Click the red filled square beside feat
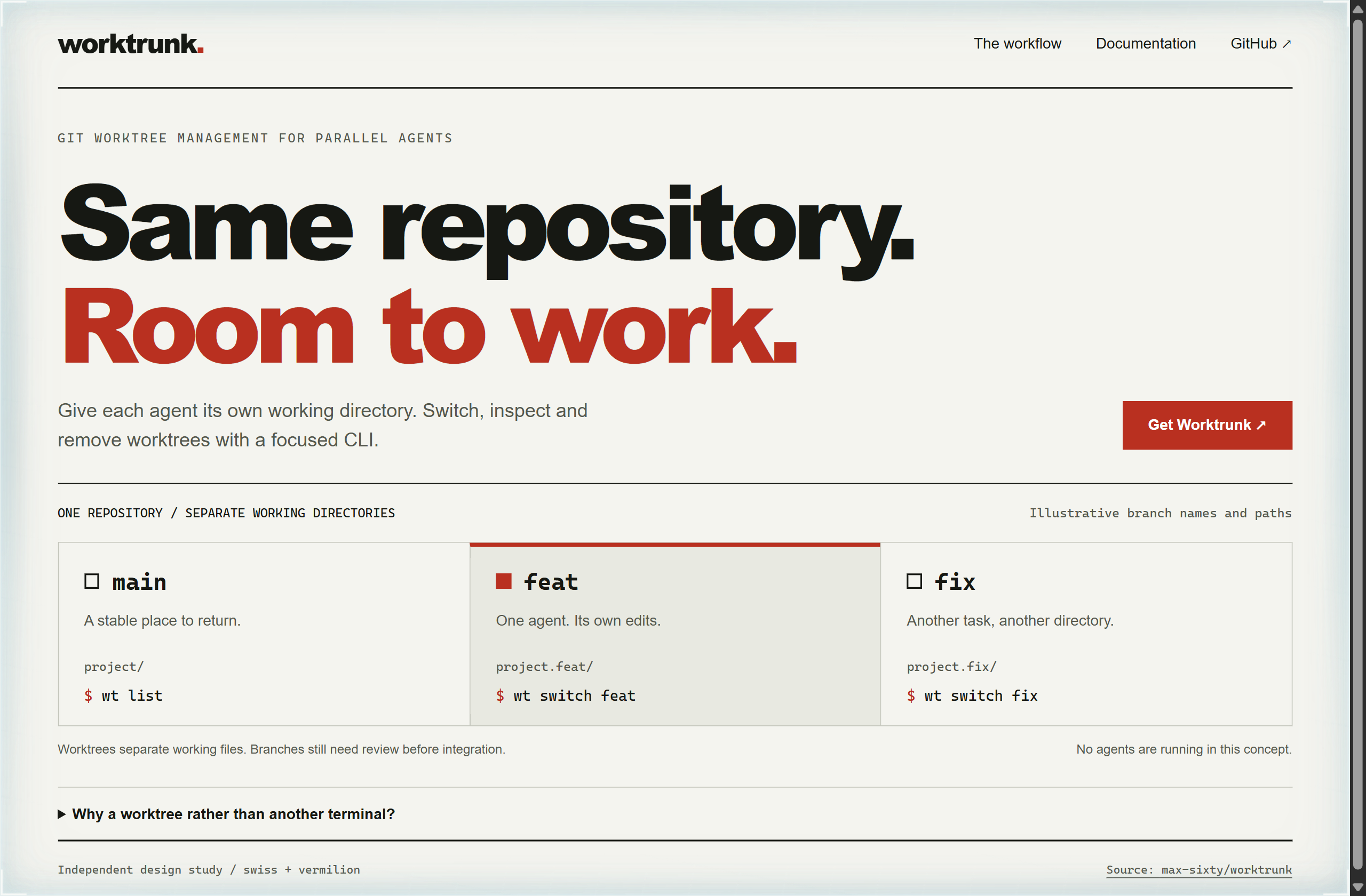The width and height of the screenshot is (1366, 896). point(503,581)
